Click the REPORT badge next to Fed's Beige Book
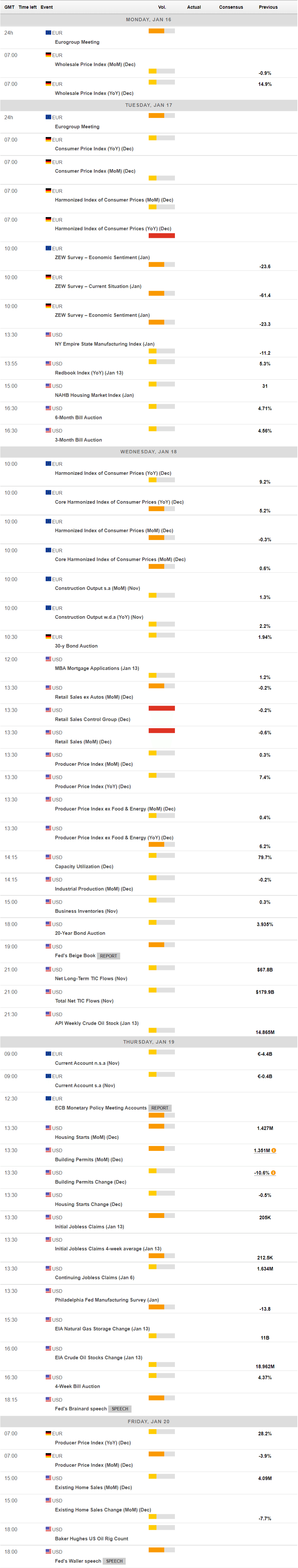The width and height of the screenshot is (298, 1568). click(108, 956)
